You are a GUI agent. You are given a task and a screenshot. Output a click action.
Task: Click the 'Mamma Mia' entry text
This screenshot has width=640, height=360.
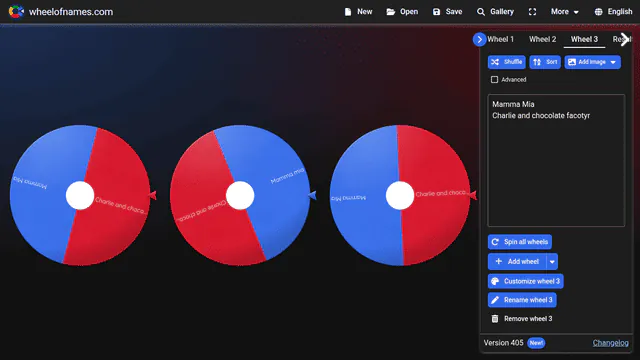coord(513,104)
